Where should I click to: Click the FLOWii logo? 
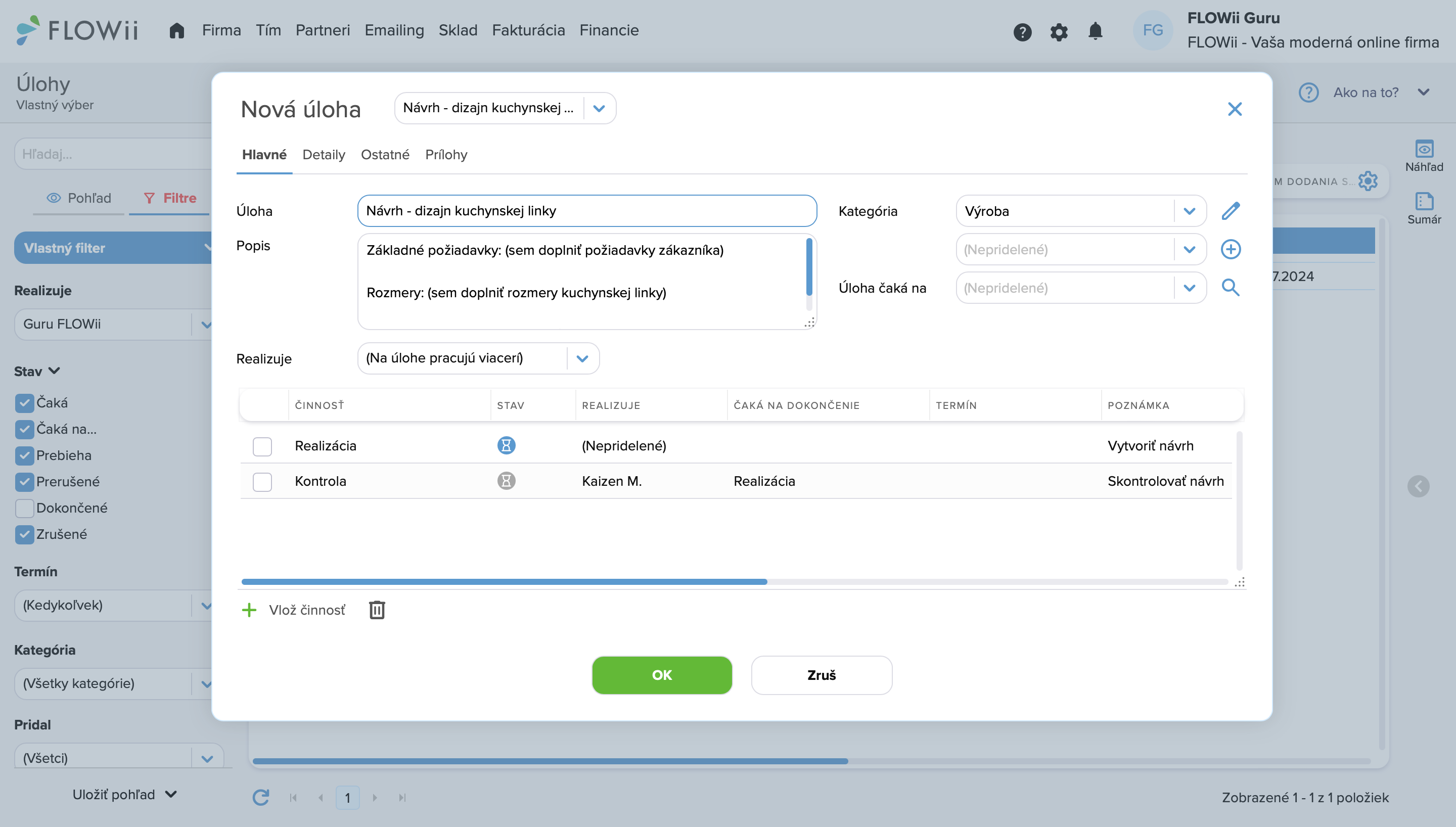pos(77,30)
